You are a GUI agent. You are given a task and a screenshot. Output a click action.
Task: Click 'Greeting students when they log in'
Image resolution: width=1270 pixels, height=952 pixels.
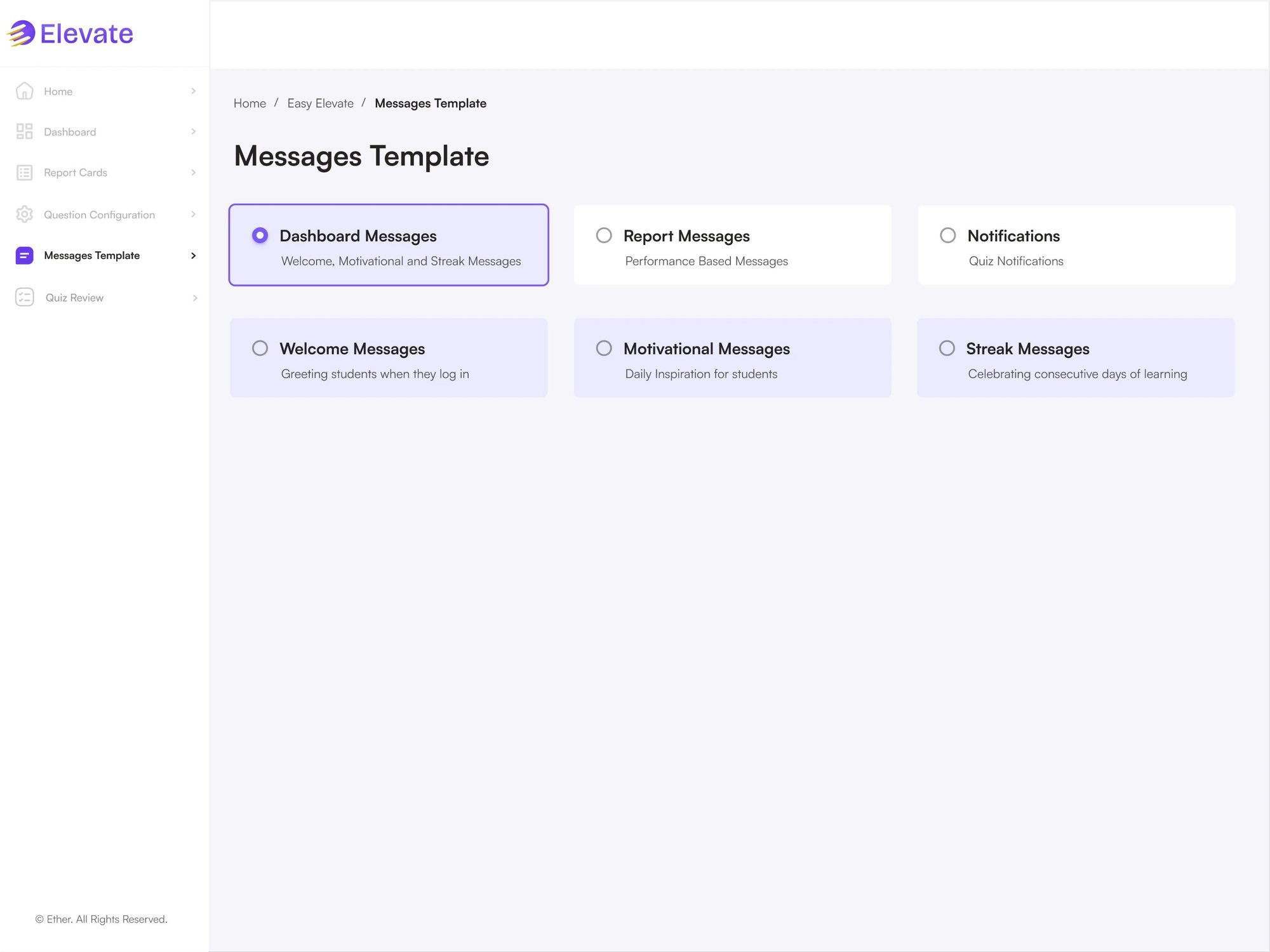(375, 374)
